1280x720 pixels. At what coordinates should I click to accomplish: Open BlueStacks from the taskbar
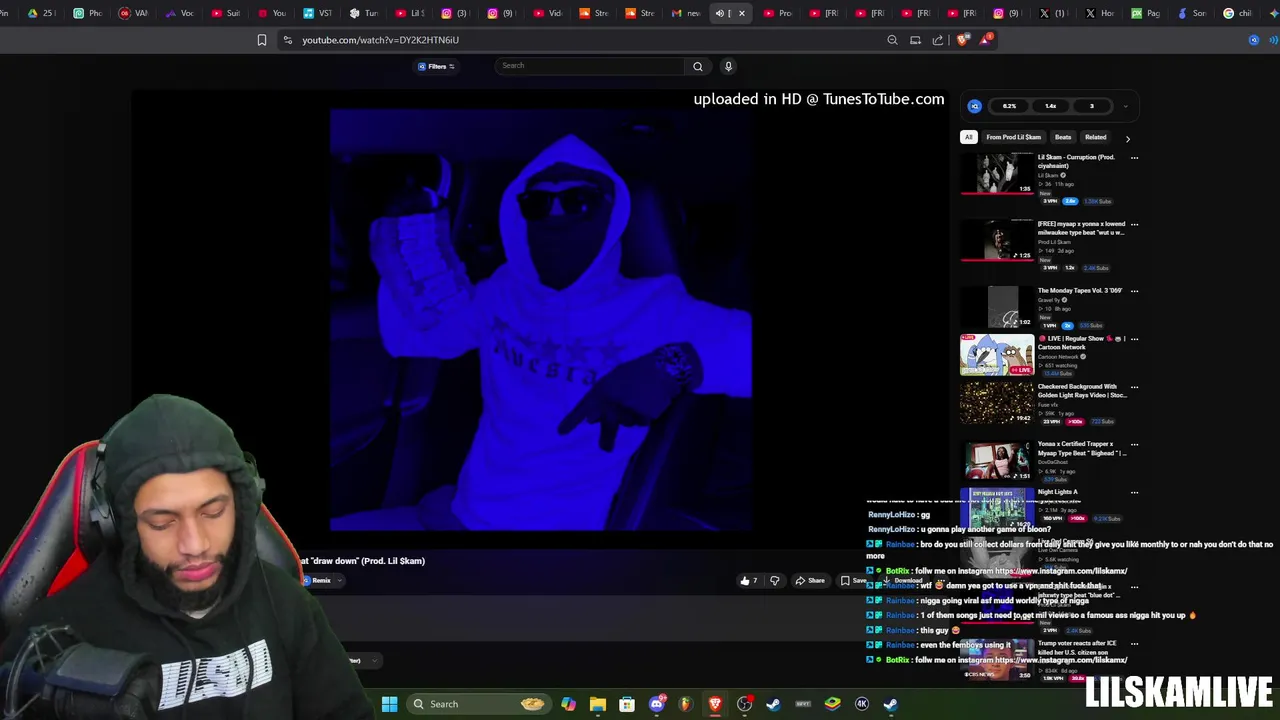[832, 704]
